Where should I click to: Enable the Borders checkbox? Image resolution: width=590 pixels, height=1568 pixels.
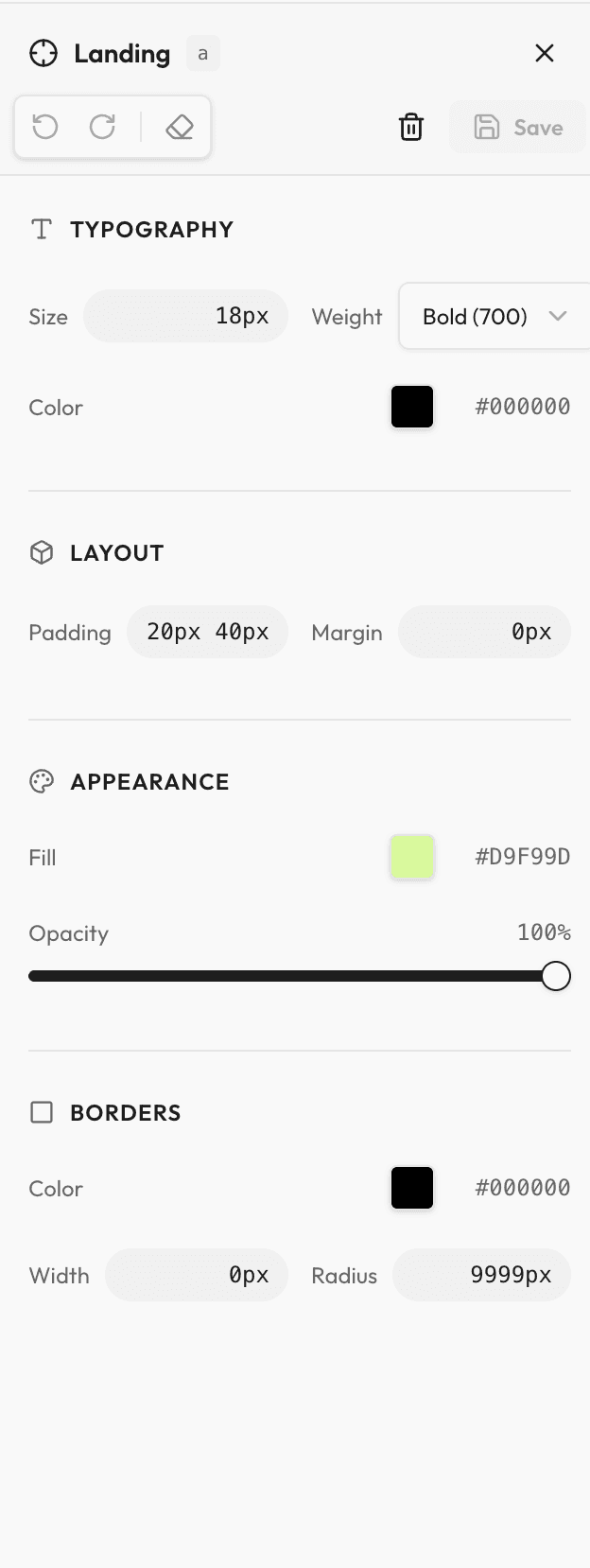click(x=42, y=1112)
